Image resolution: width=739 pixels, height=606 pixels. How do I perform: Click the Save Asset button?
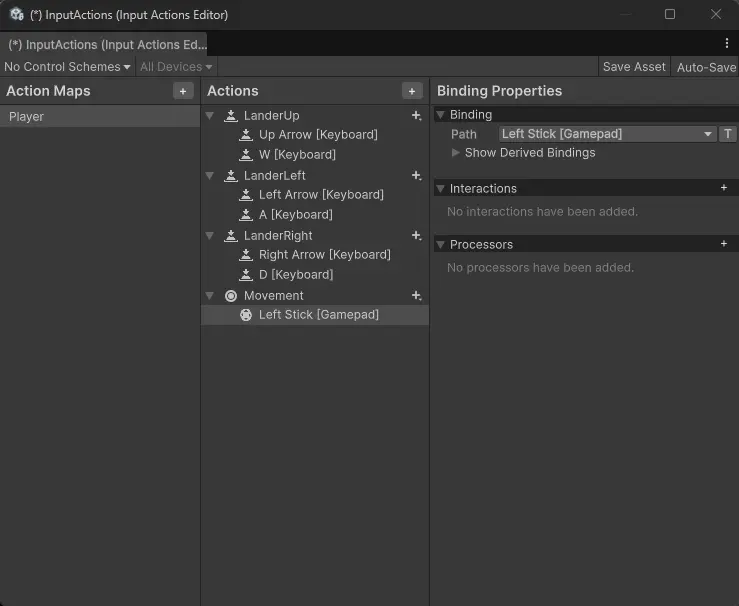(x=634, y=67)
